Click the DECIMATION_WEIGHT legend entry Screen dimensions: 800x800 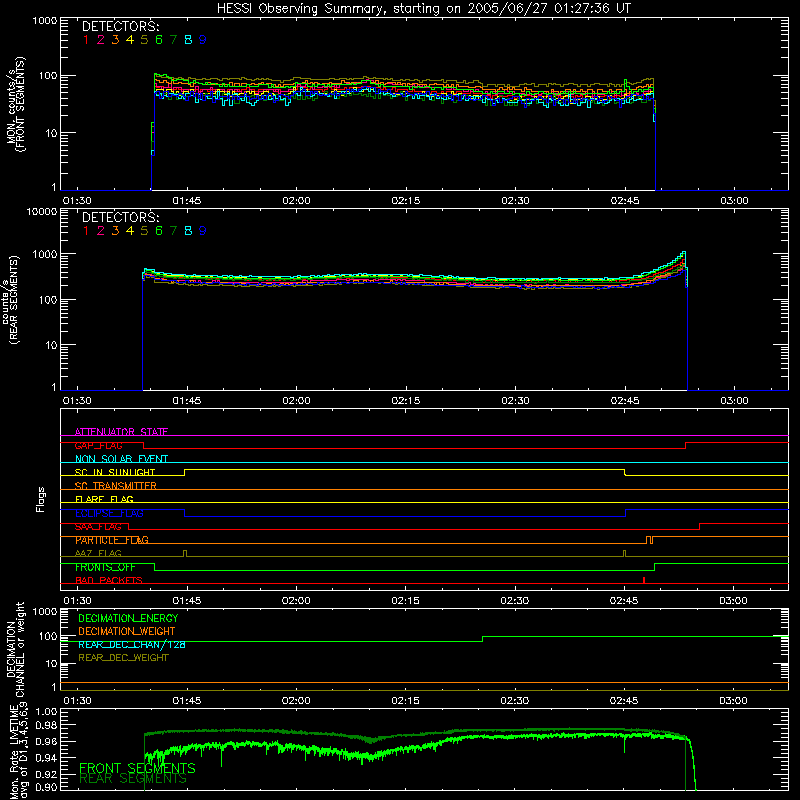coord(127,631)
